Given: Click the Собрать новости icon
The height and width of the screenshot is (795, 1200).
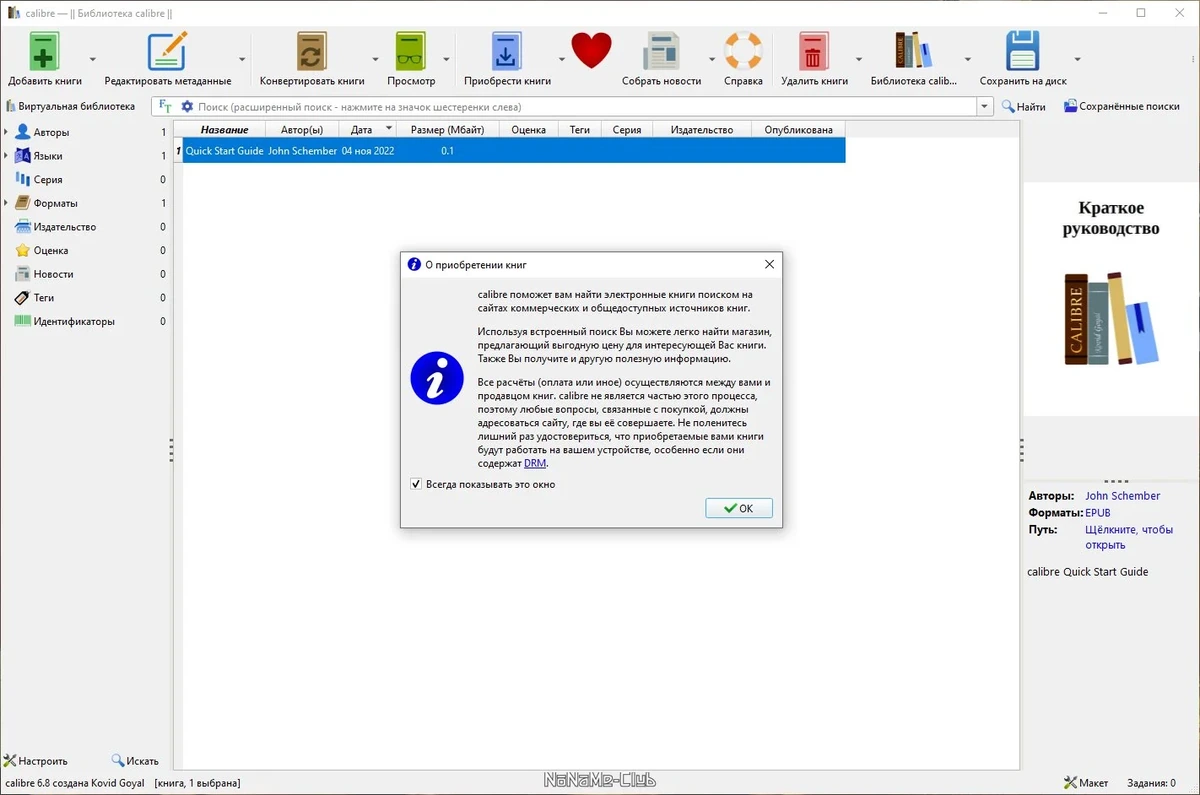Looking at the screenshot, I should point(661,51).
